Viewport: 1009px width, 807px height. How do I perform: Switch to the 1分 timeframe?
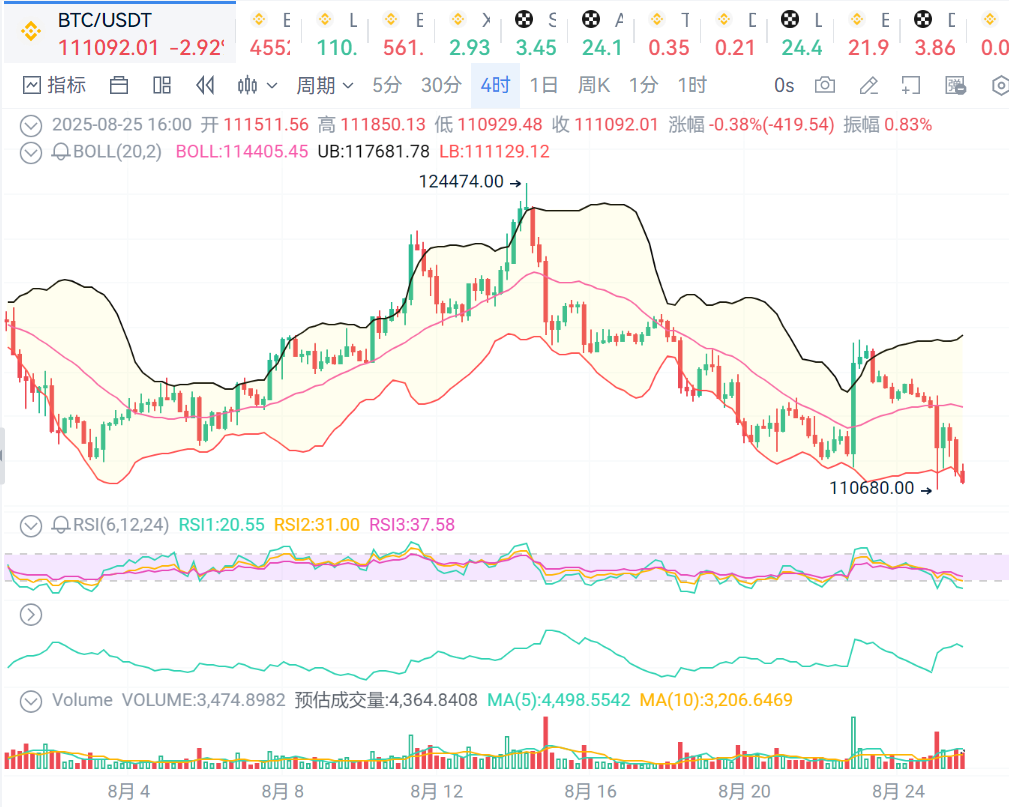643,85
